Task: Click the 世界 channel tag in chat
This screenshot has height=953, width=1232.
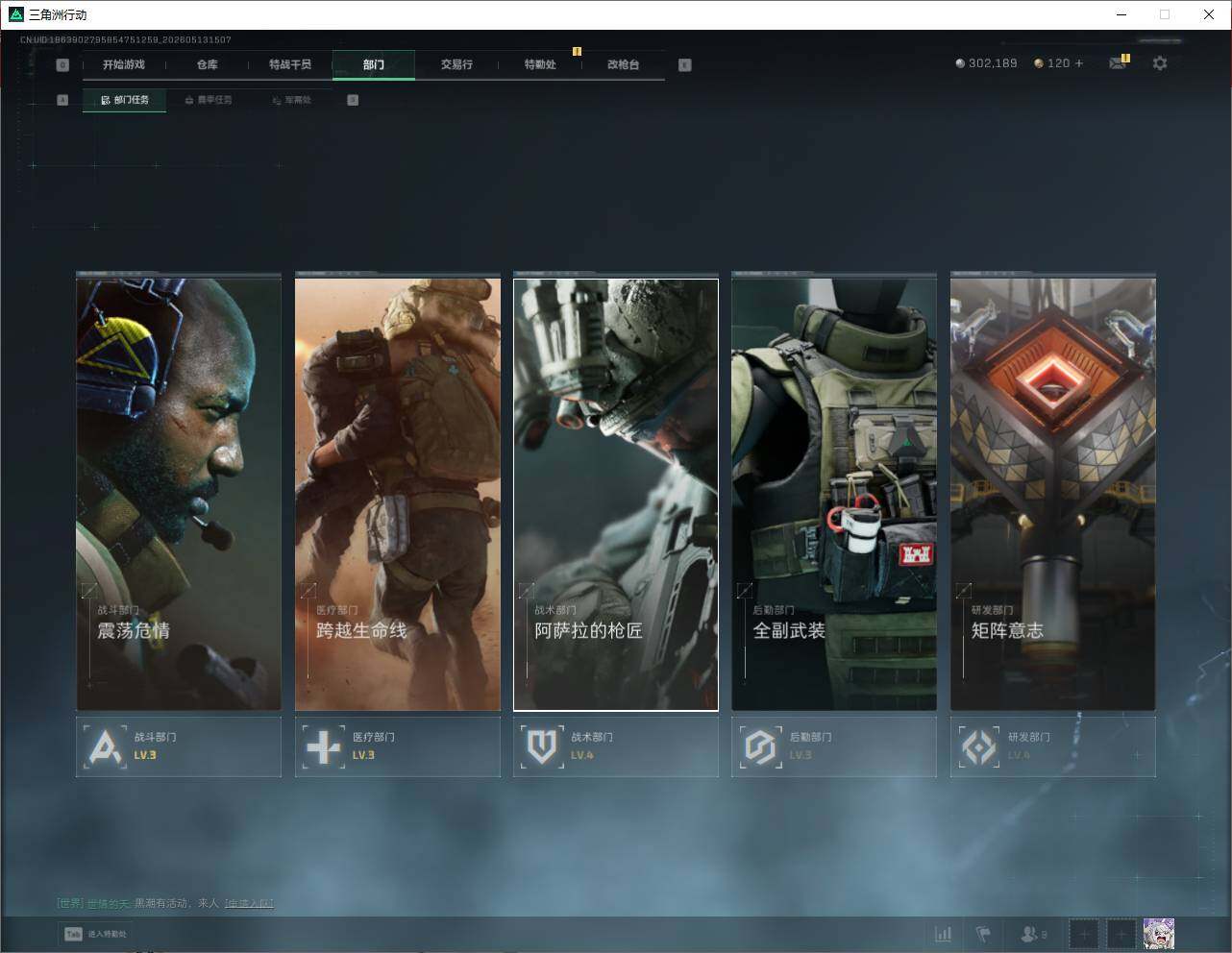Action: [70, 903]
